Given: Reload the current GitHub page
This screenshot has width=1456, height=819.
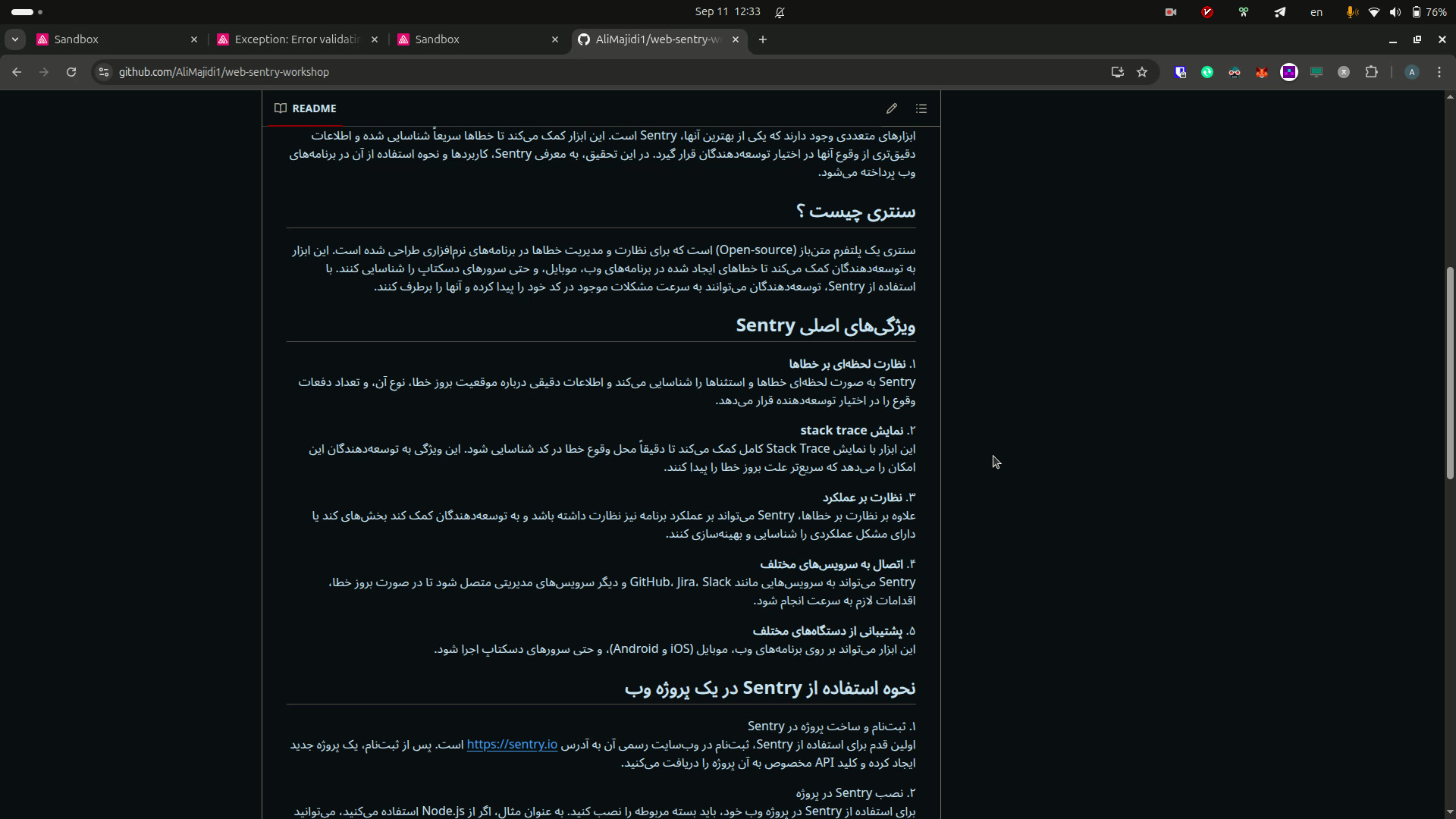Looking at the screenshot, I should coord(71,72).
